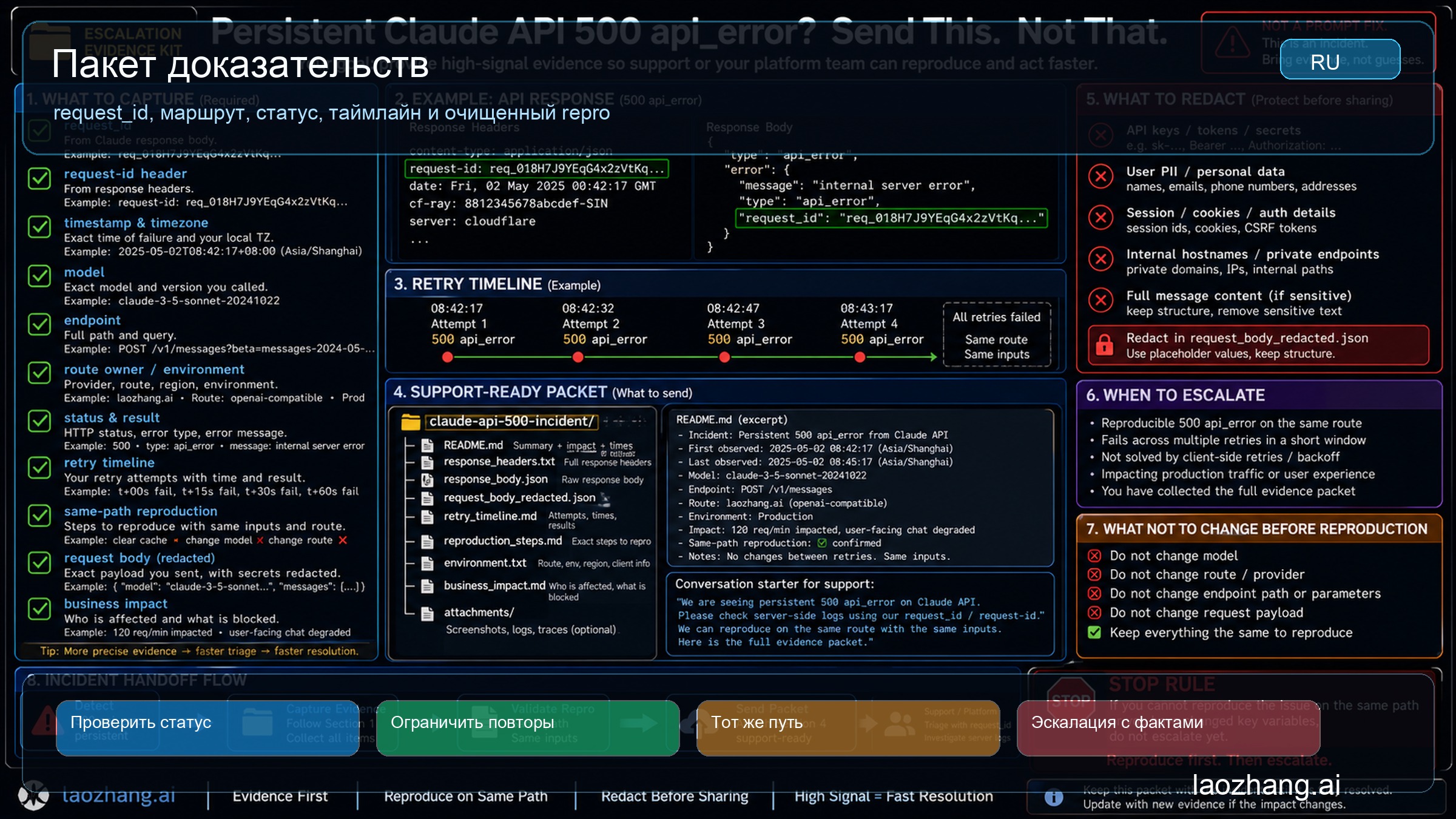The height and width of the screenshot is (819, 1456).
Task: Click the response_headers.txt file icon
Action: coord(428,462)
